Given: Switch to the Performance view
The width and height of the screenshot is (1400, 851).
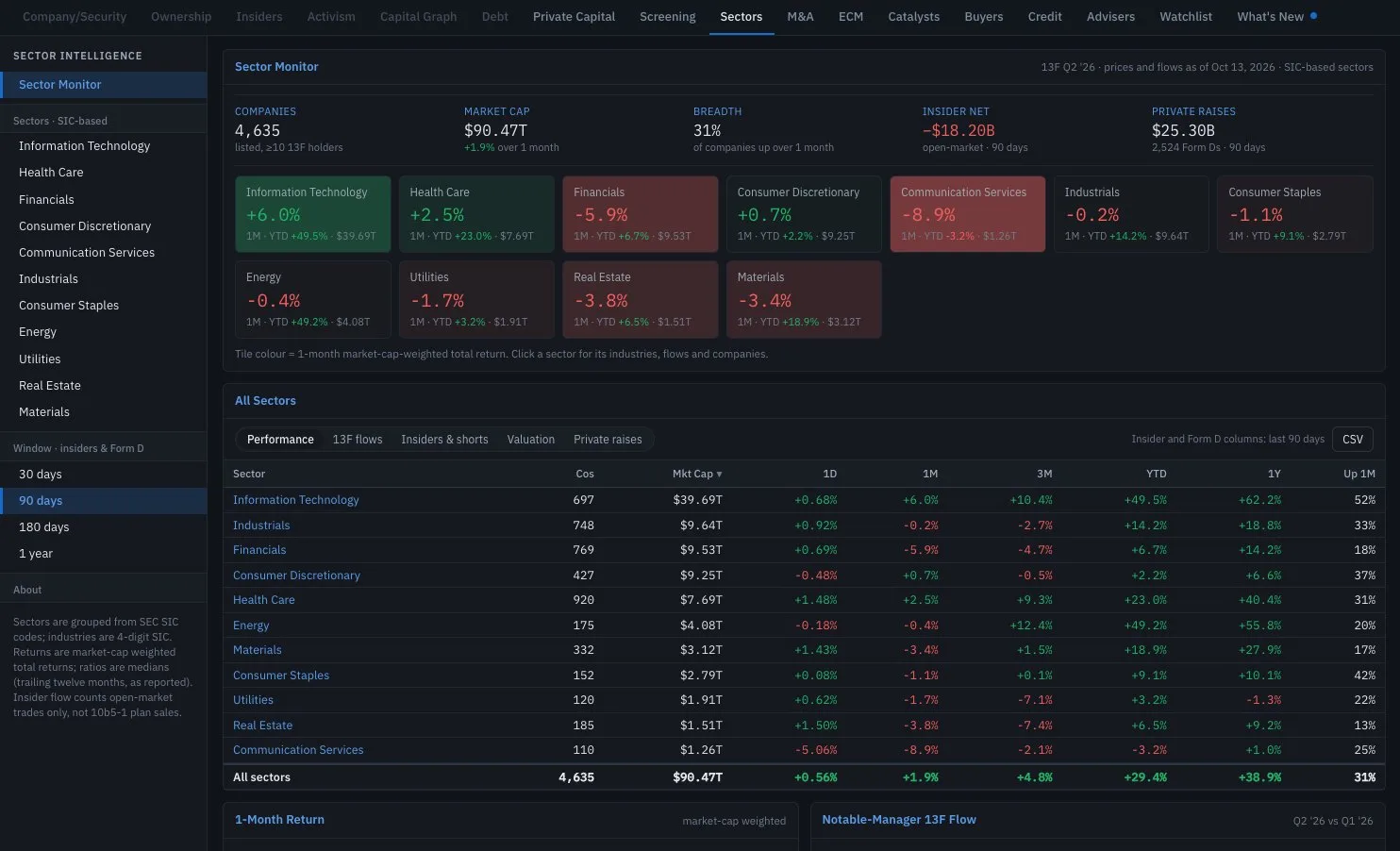Looking at the screenshot, I should [280, 440].
